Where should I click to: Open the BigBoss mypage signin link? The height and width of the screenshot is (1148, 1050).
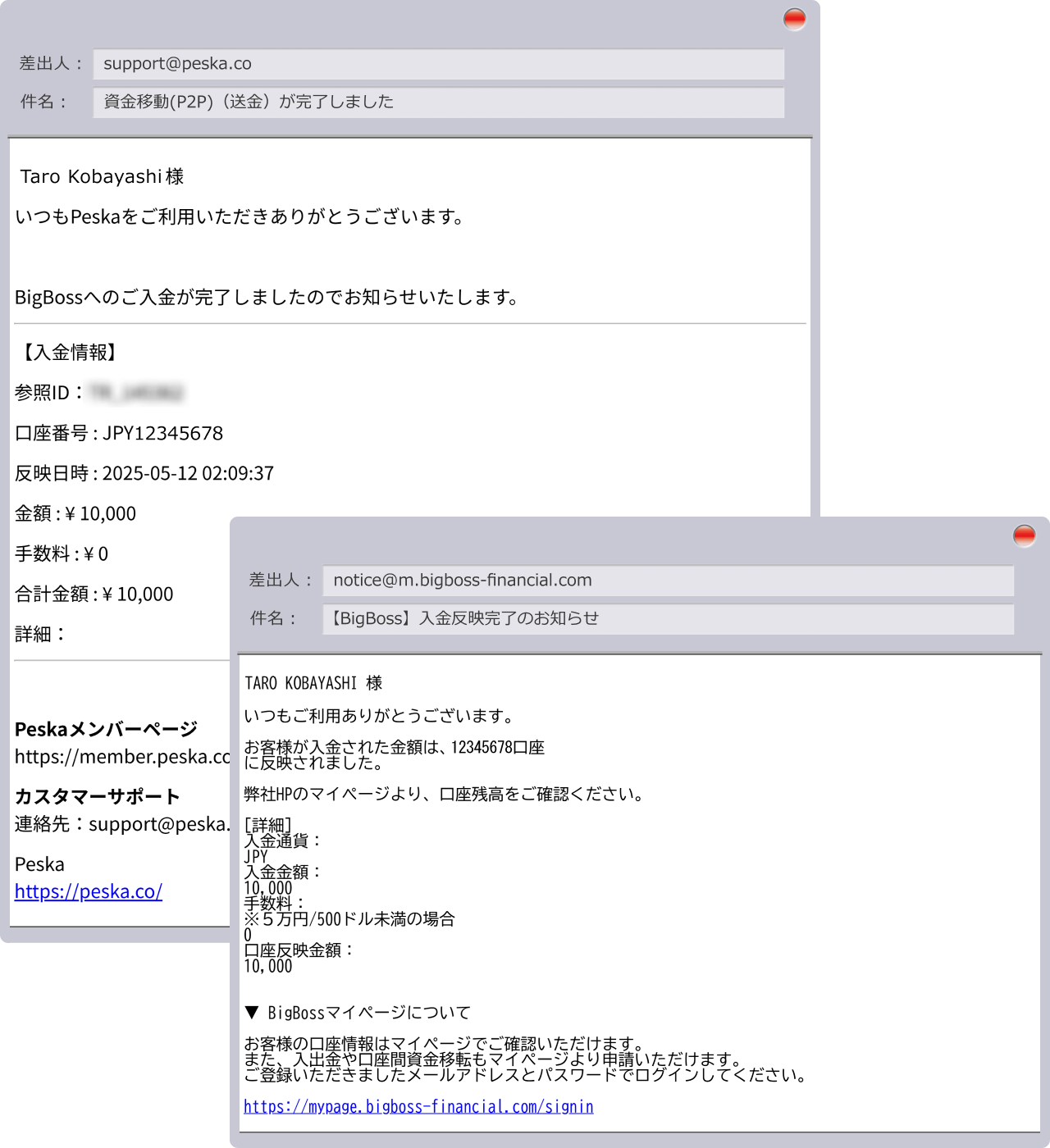[418, 1106]
